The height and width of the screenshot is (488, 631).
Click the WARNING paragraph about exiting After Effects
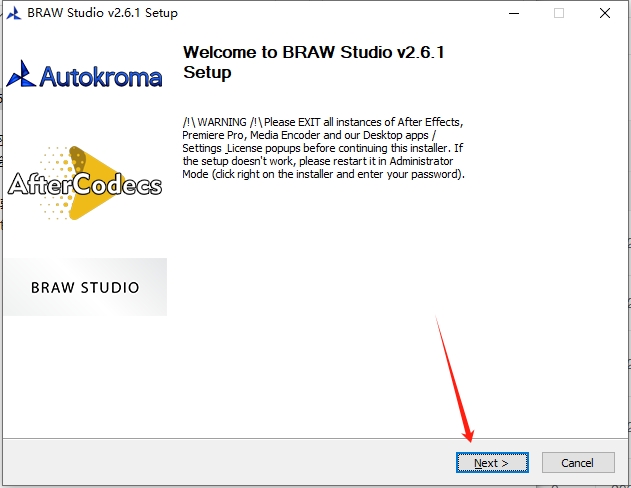coord(323,148)
